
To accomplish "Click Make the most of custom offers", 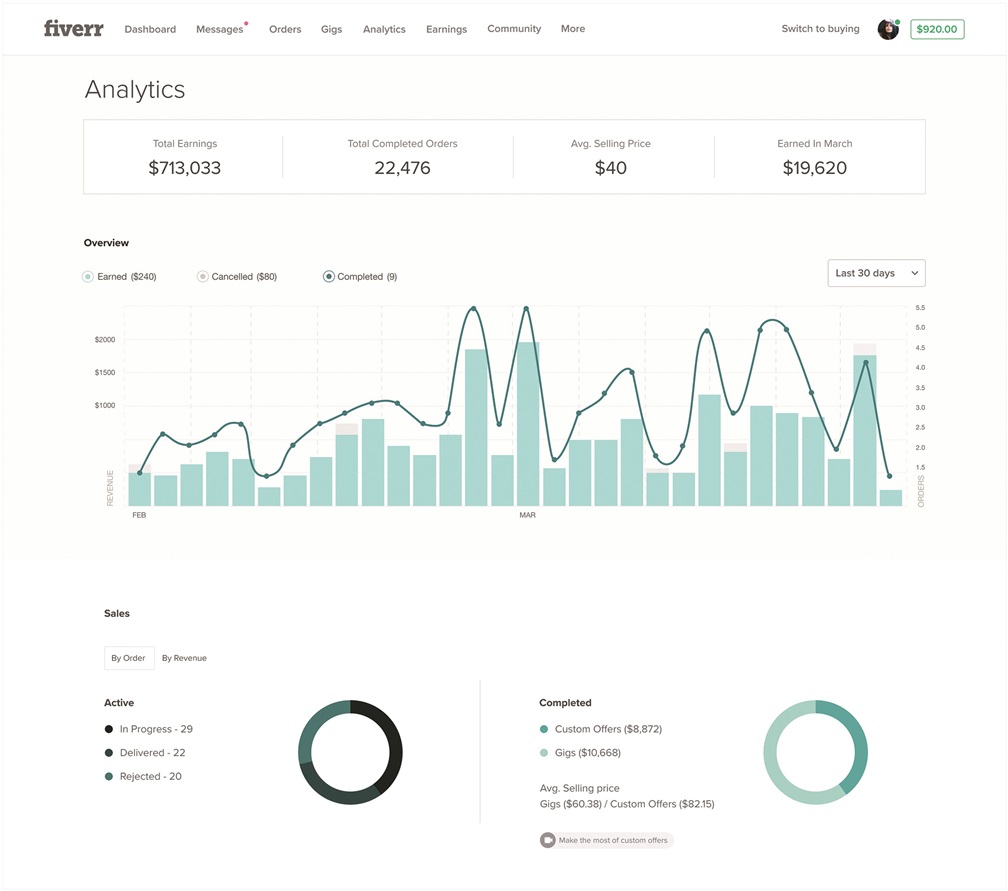I will point(613,840).
